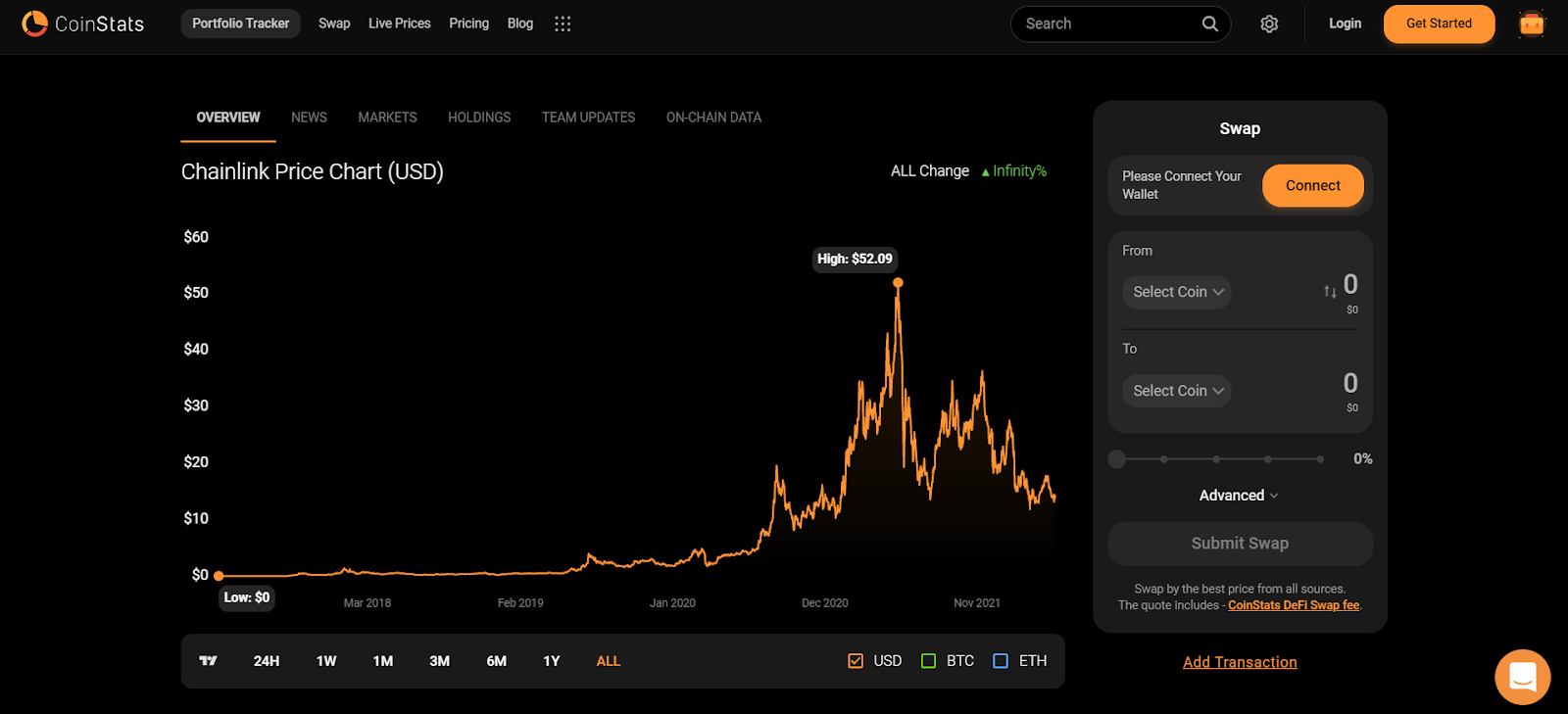Switch to the Overview tab
The image size is (1568, 714).
[228, 118]
